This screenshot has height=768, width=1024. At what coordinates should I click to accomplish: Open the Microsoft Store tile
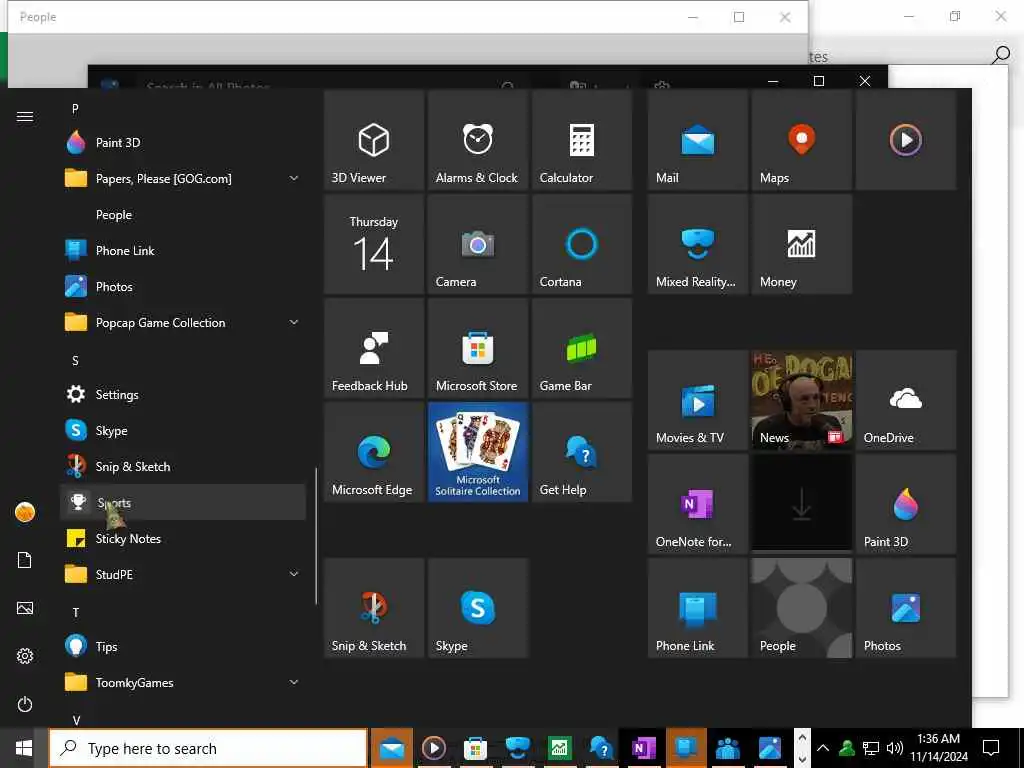[477, 348]
